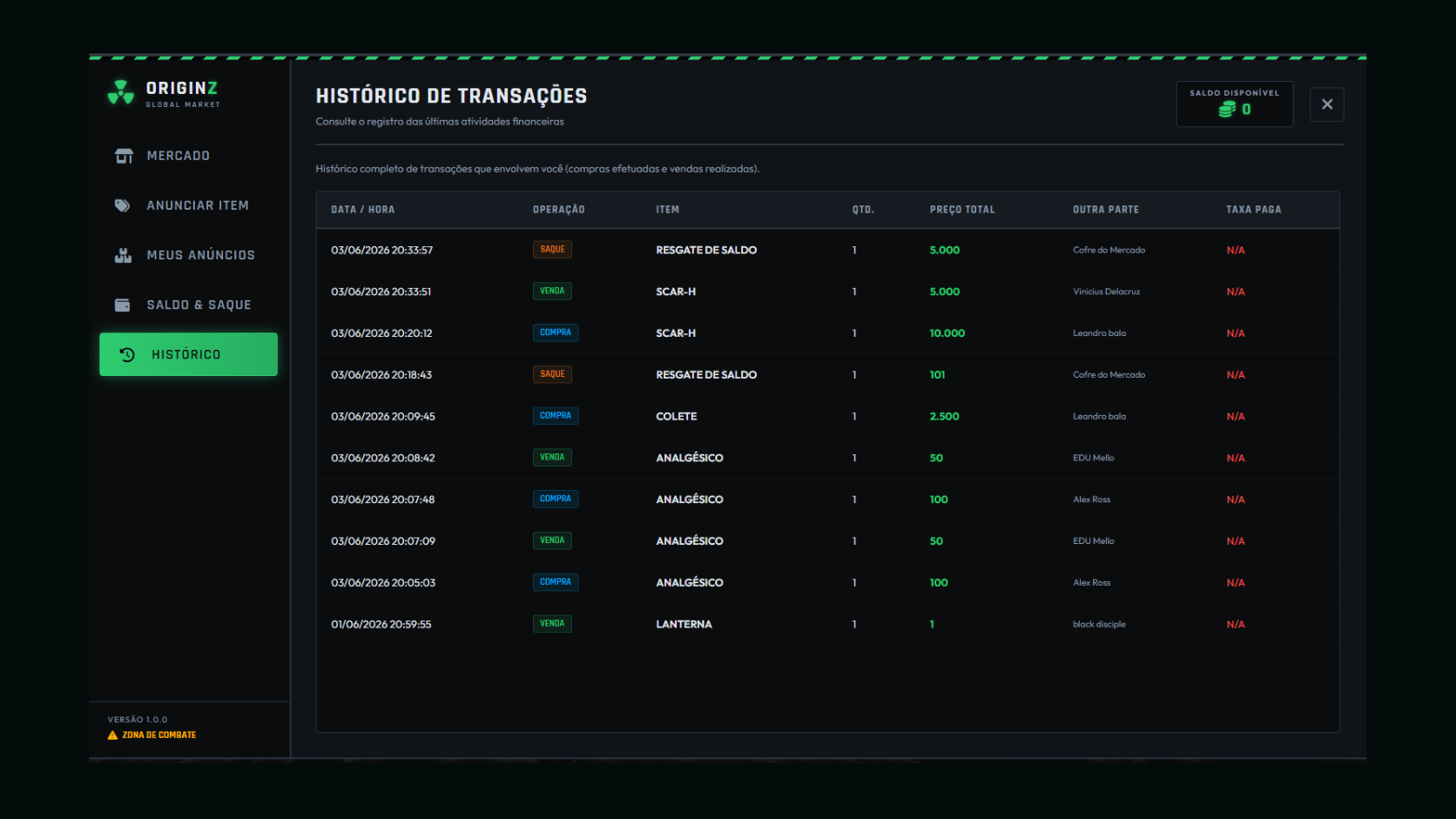Viewport: 1456px width, 819px height.
Task: Click price 10.000 value
Action: pos(947,333)
